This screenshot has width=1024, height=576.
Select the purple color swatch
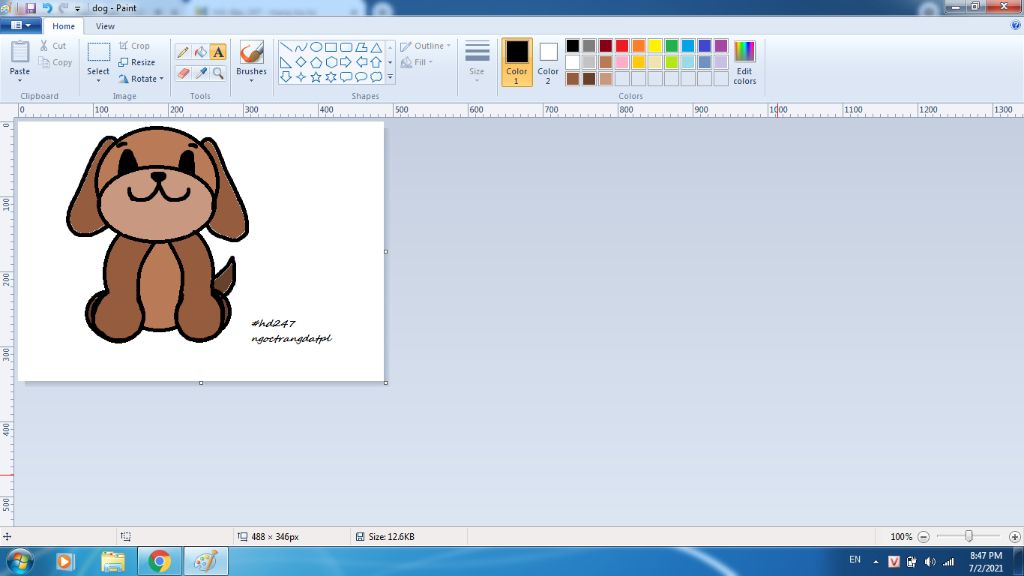721,46
